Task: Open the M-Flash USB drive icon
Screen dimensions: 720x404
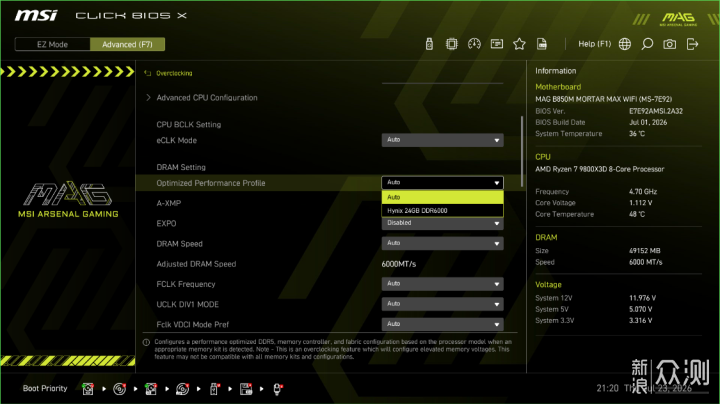Action: coord(429,44)
